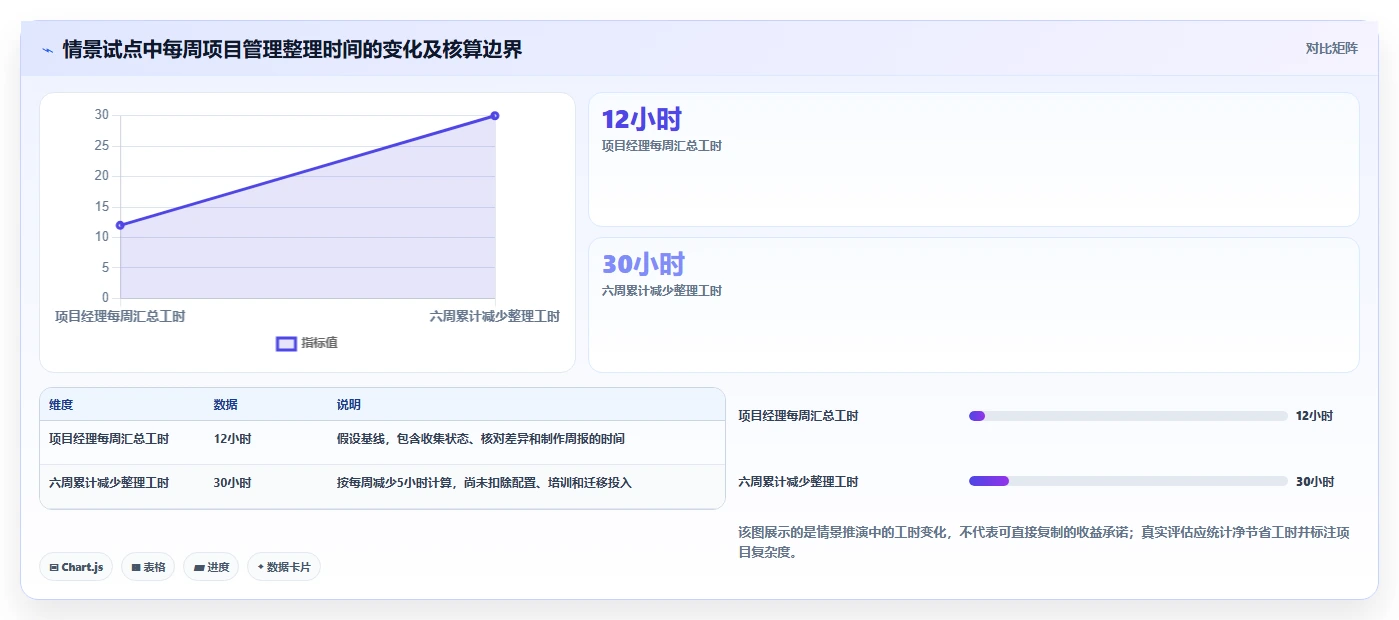Click the chart data point at value 30
Viewport: 1399px width, 620px height.
coord(495,116)
